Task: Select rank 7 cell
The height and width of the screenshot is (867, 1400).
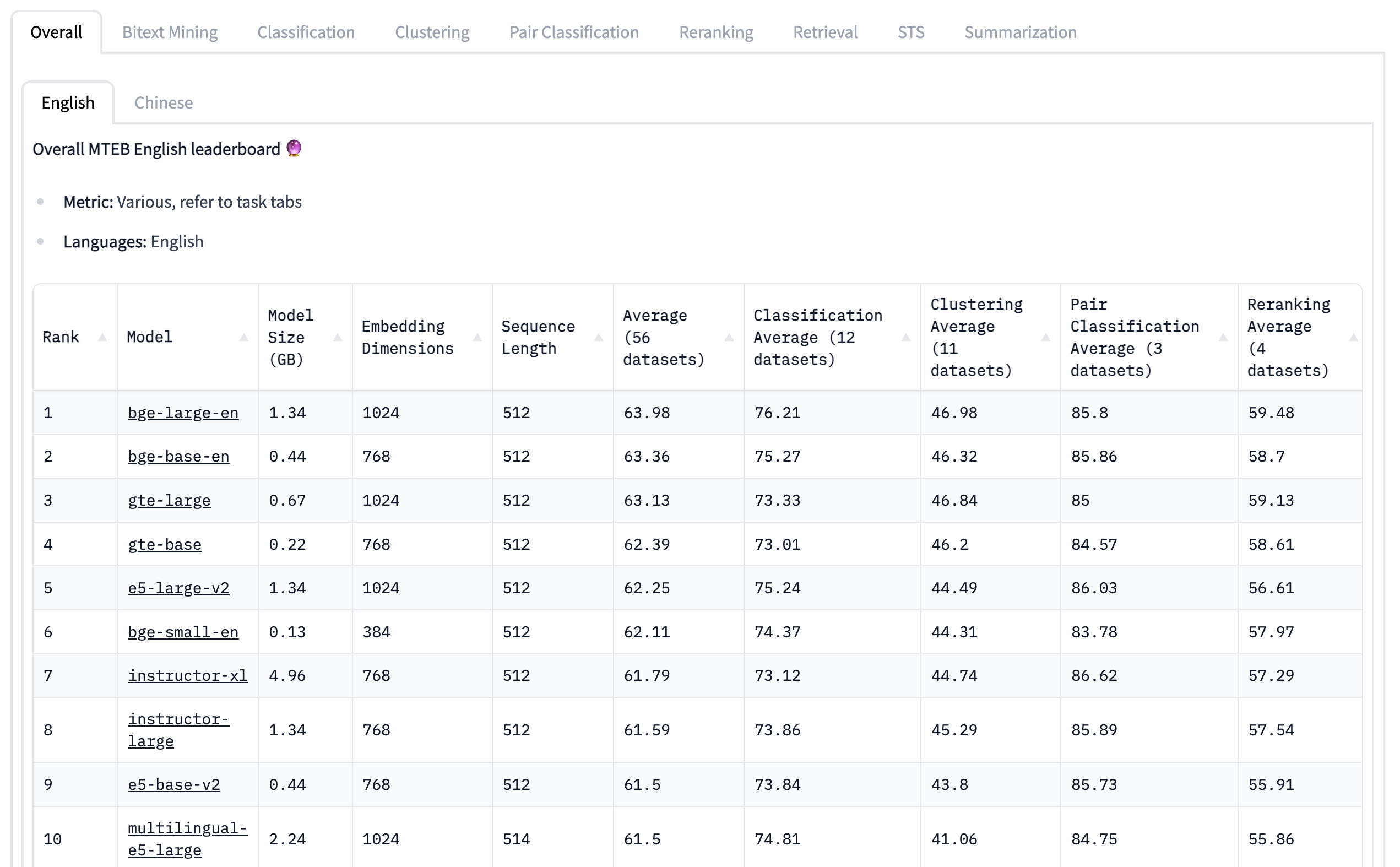Action: pos(48,675)
